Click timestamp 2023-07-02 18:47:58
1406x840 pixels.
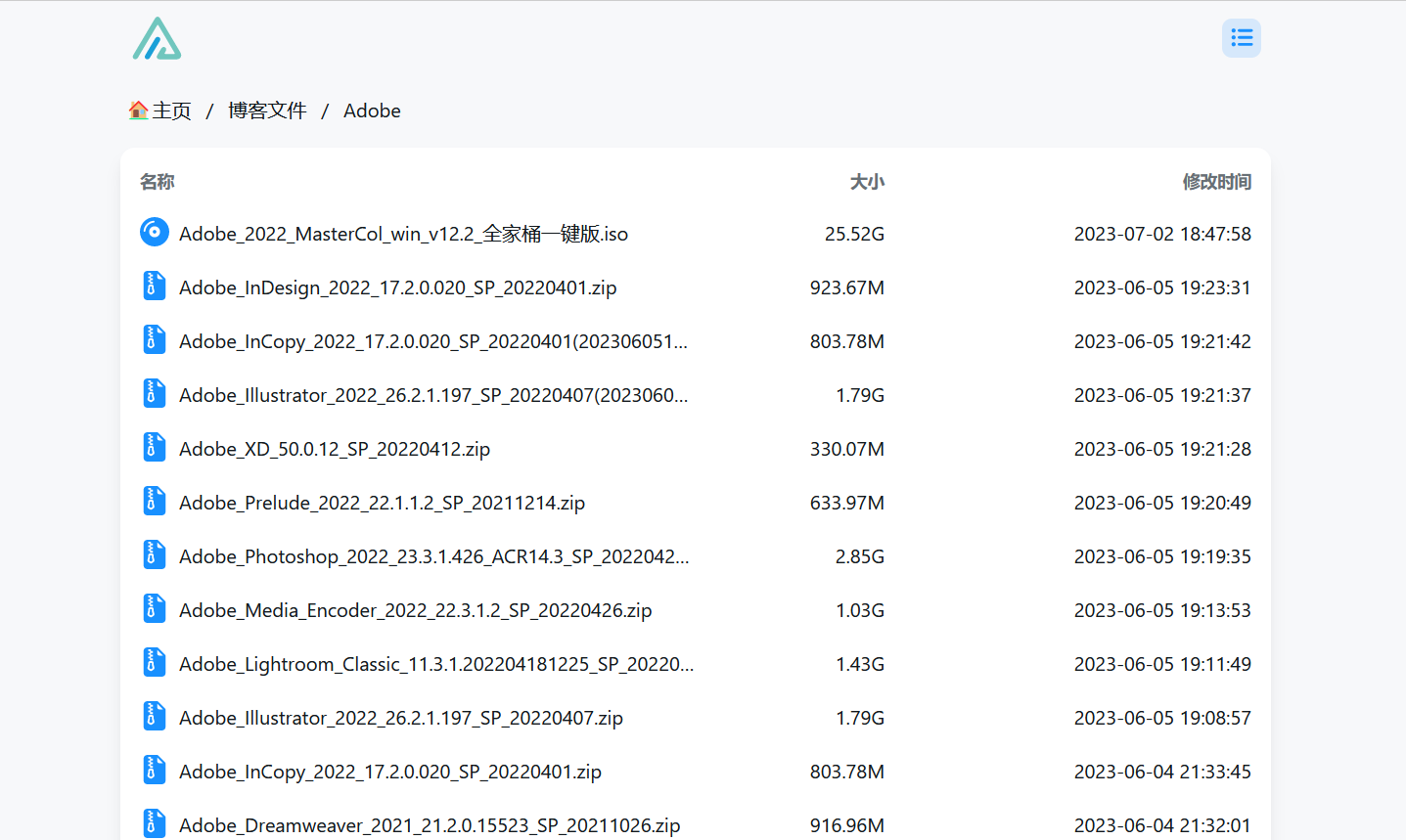point(1162,234)
